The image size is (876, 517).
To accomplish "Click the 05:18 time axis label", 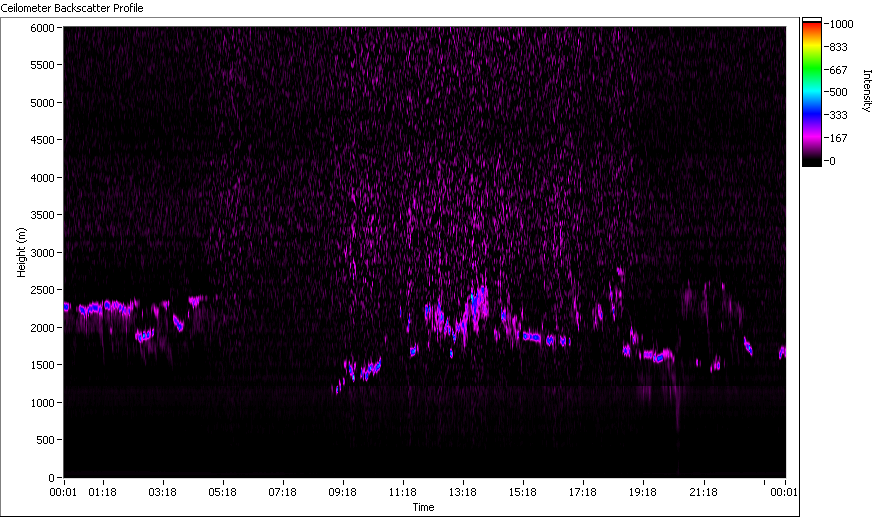I will 223,492.
